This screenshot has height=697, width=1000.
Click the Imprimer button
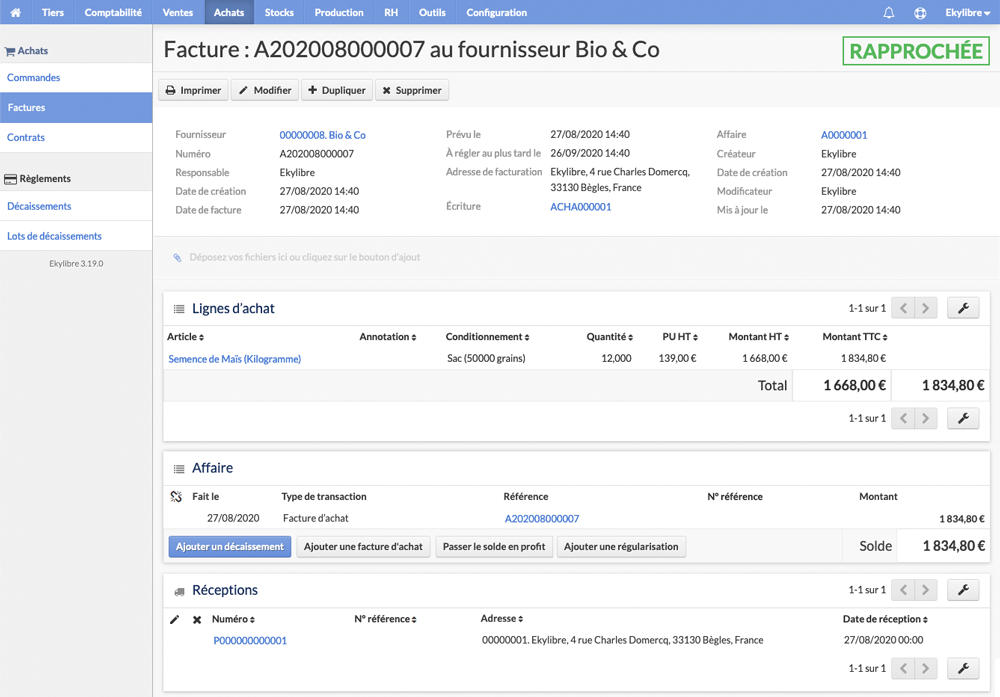tap(193, 90)
